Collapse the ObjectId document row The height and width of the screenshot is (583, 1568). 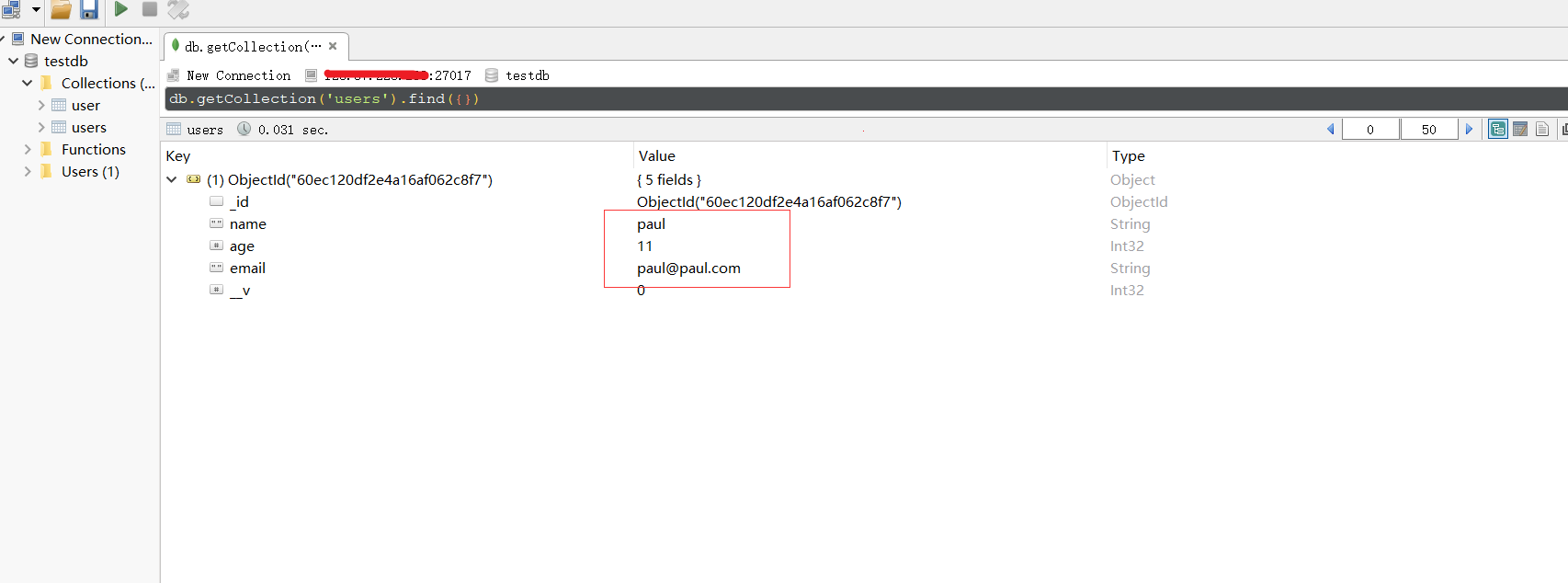point(172,179)
